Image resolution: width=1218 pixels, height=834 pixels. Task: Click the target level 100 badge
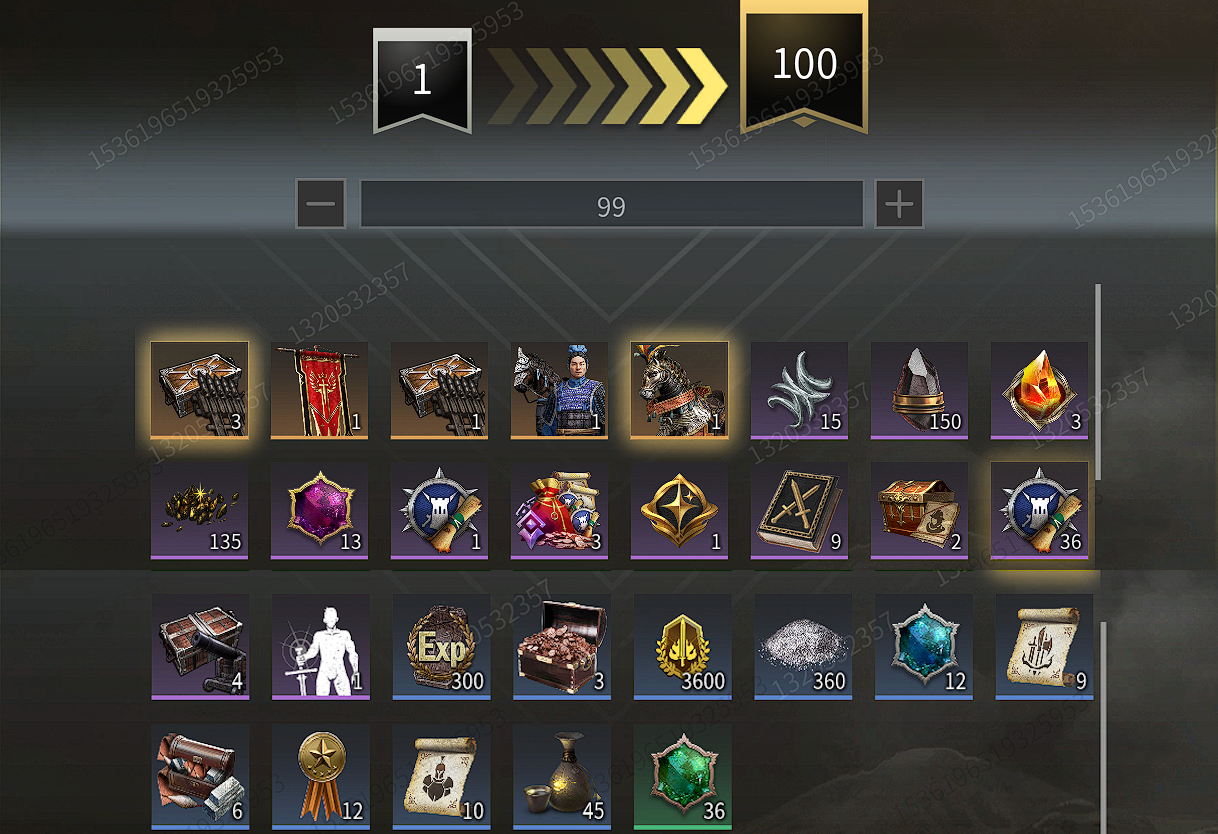804,66
